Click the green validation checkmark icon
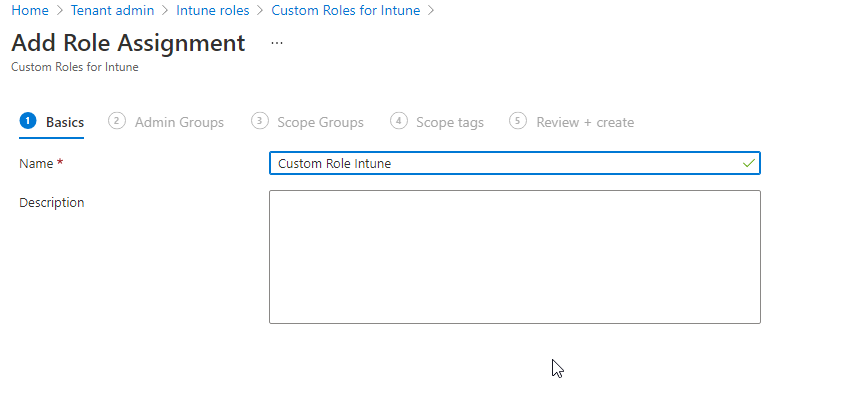The width and height of the screenshot is (859, 395). pyautogui.click(x=748, y=163)
